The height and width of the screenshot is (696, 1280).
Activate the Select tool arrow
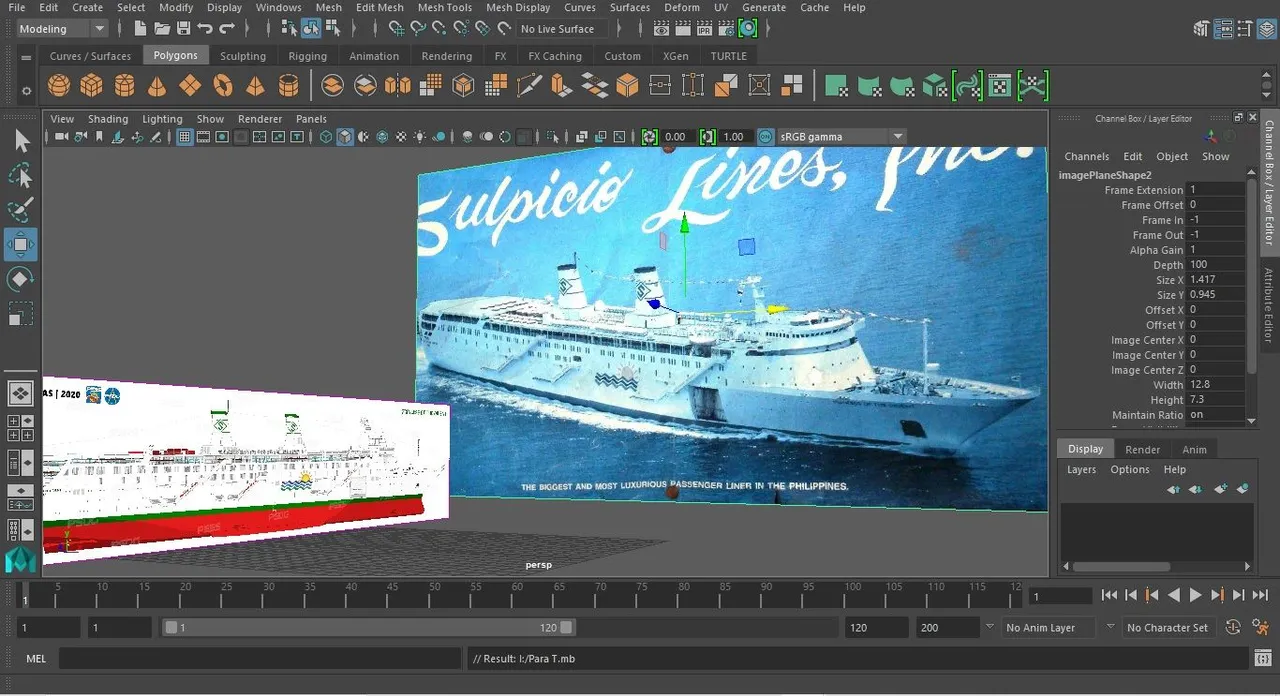pyautogui.click(x=20, y=142)
